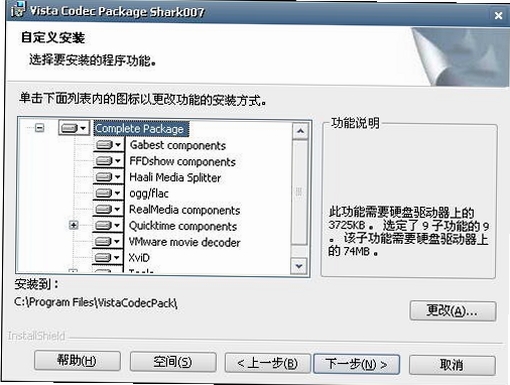Select the ogg/flac entry

[149, 193]
